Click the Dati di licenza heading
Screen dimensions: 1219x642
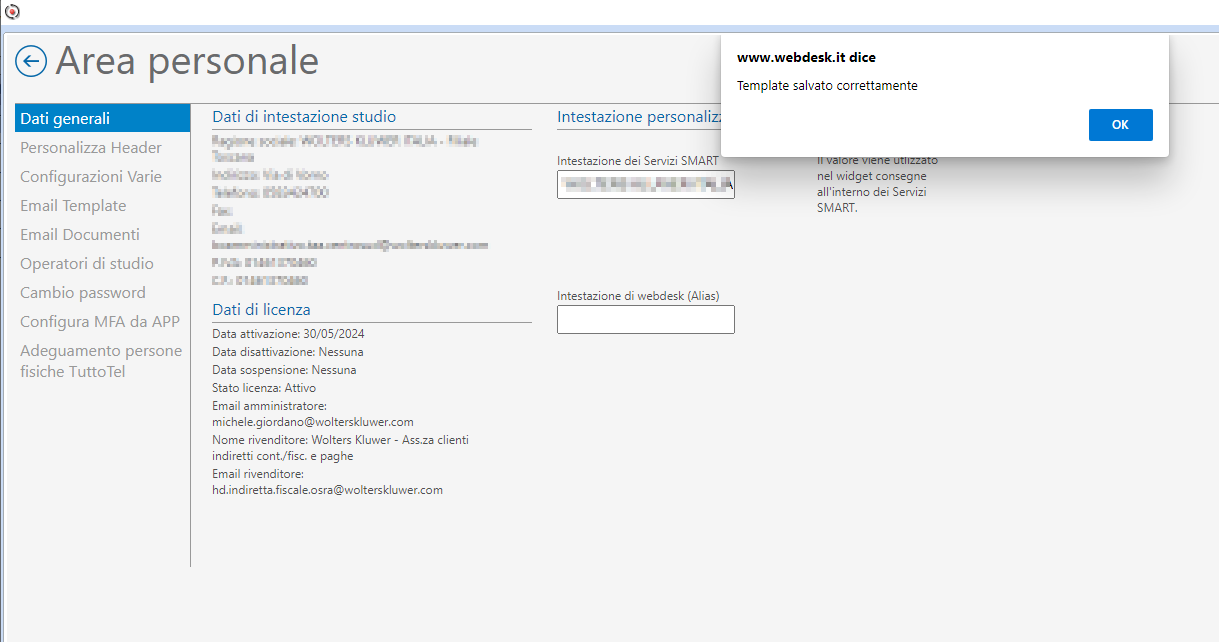point(261,309)
